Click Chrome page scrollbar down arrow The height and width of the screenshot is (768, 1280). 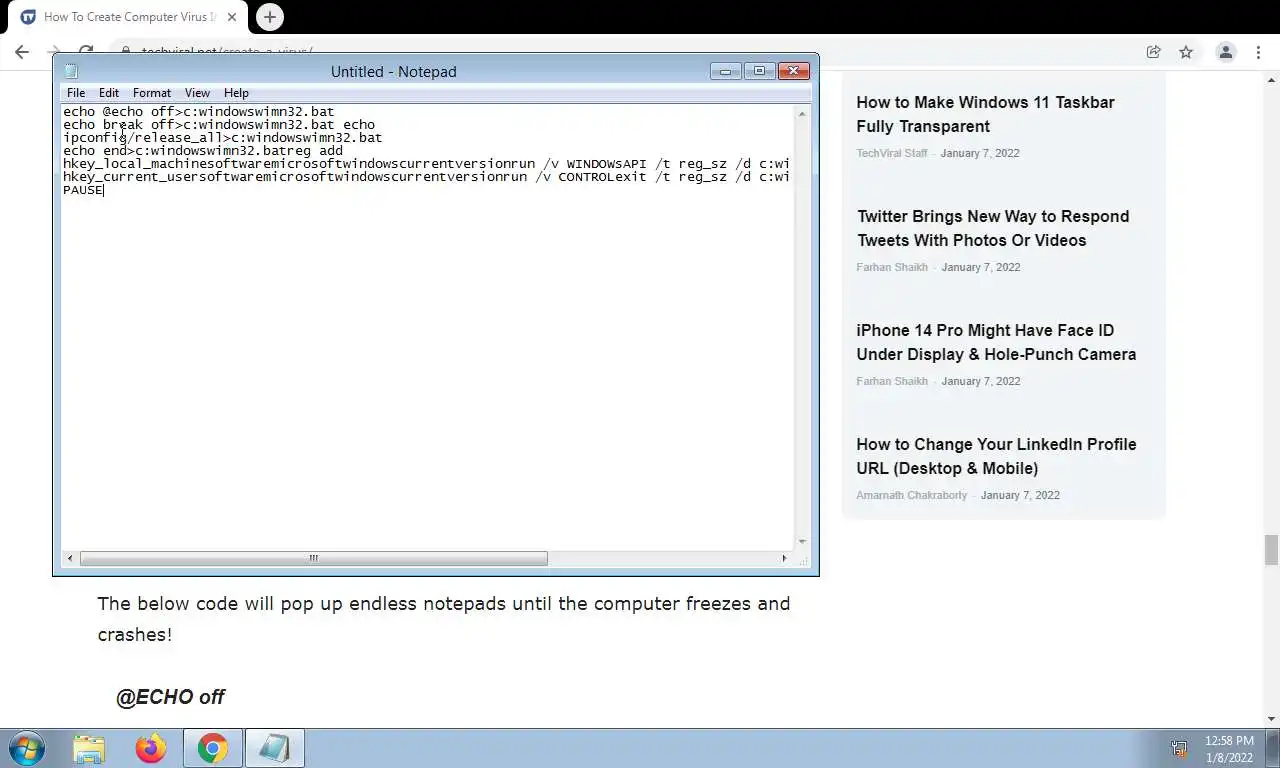(1271, 719)
